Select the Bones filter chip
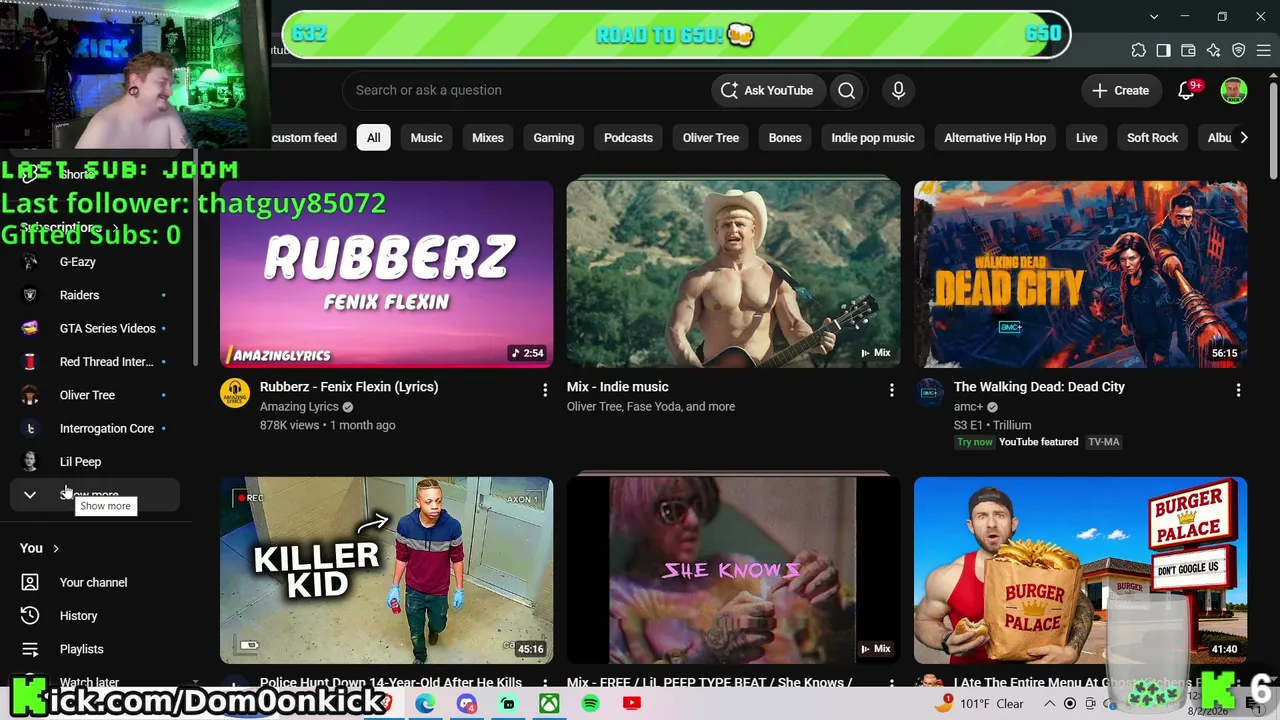 pos(785,138)
